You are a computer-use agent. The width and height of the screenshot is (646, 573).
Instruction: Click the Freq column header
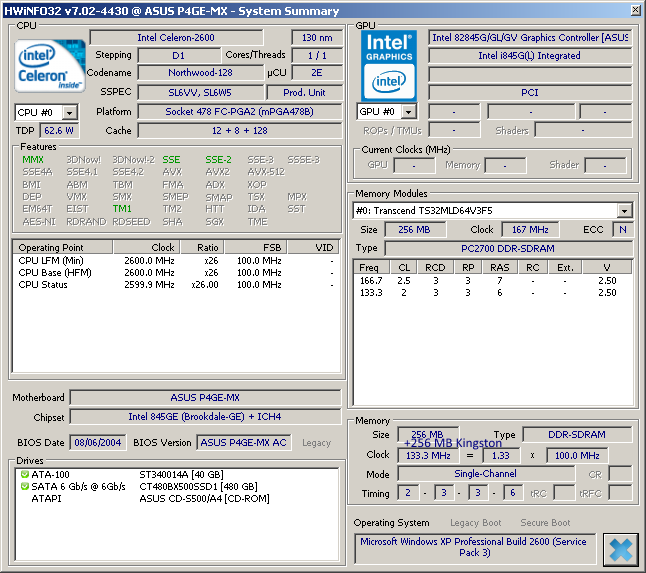[x=369, y=267]
